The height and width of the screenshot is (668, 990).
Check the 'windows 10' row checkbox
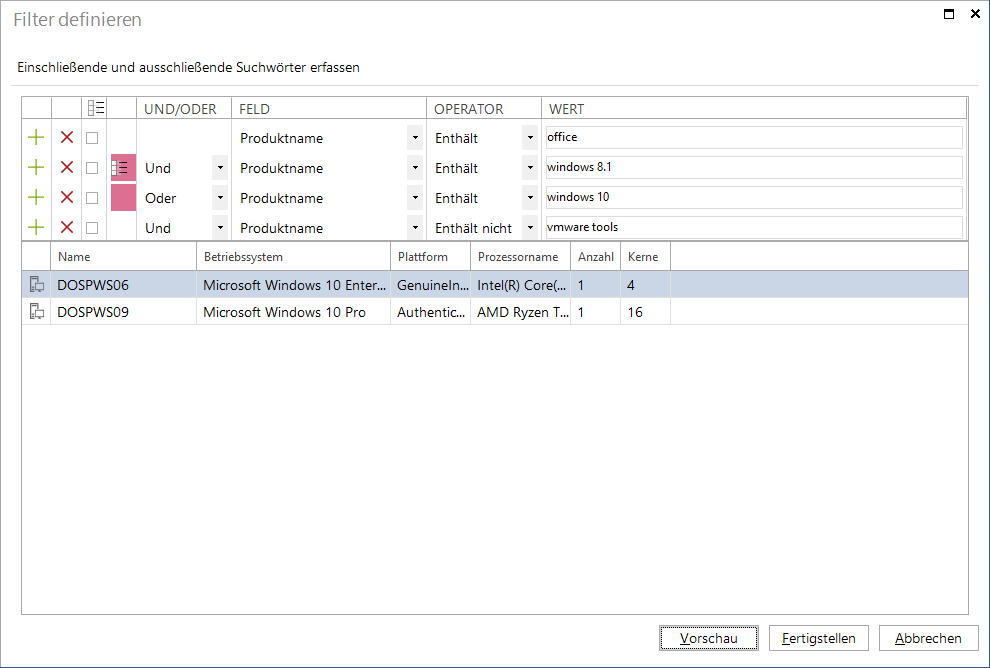92,198
